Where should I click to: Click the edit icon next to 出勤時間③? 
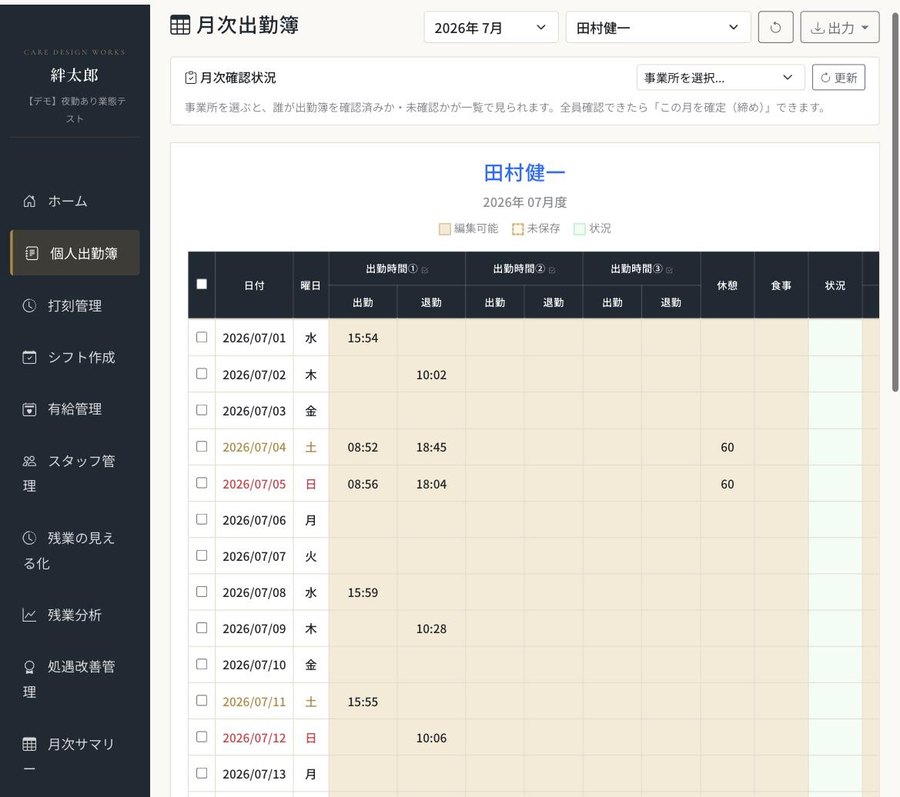point(669,270)
